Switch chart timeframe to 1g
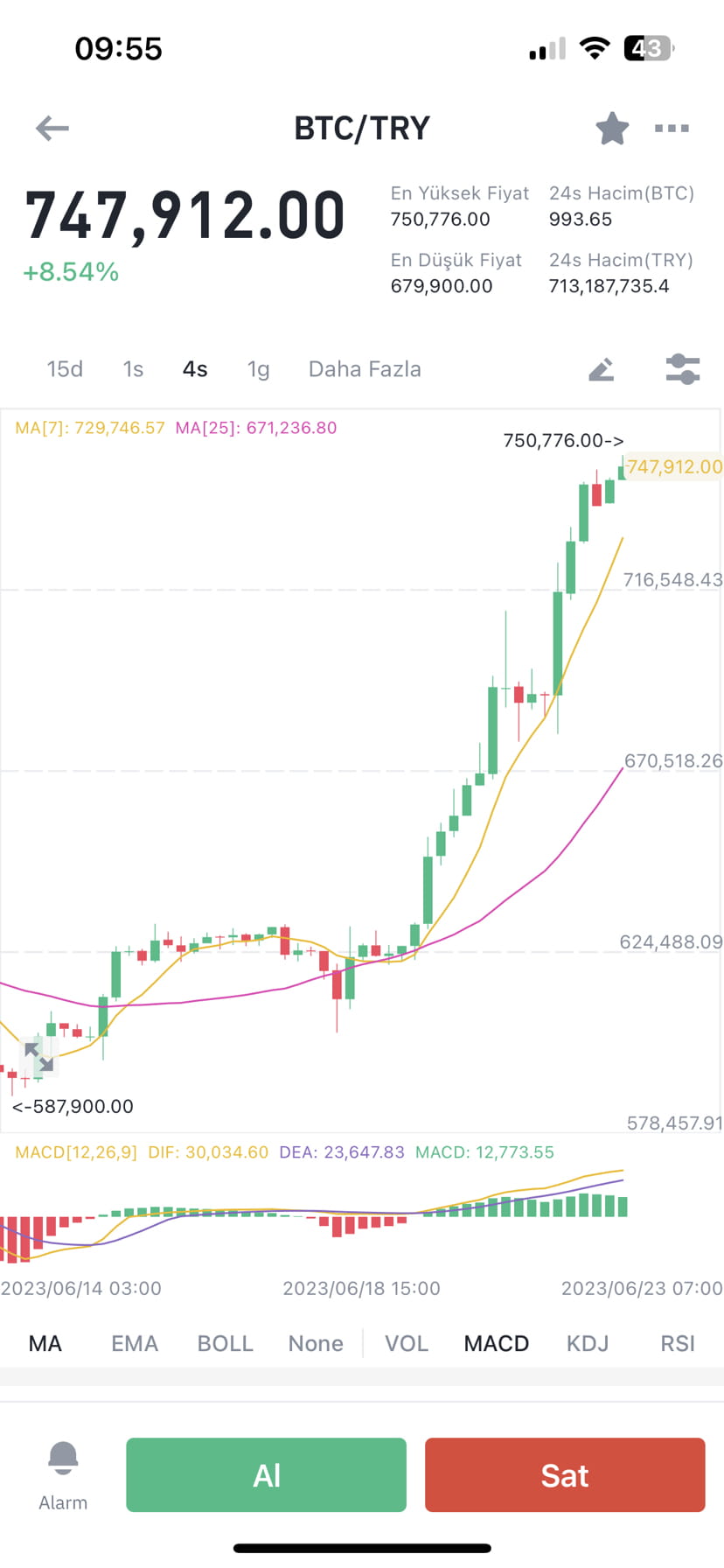The height and width of the screenshot is (1568, 724). click(257, 368)
